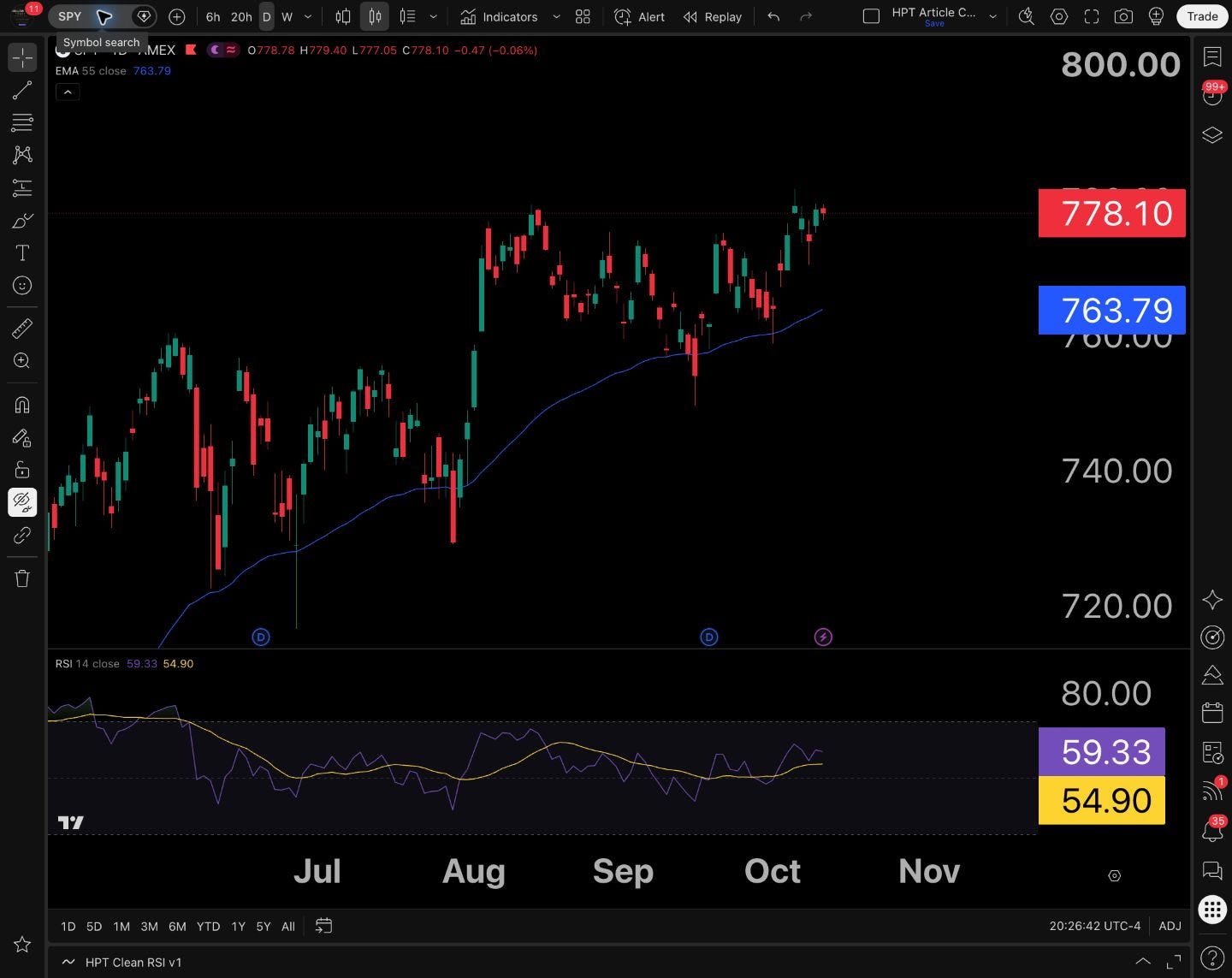Enter fullscreen mode
Viewport: 1232px width, 978px height.
click(x=1091, y=16)
